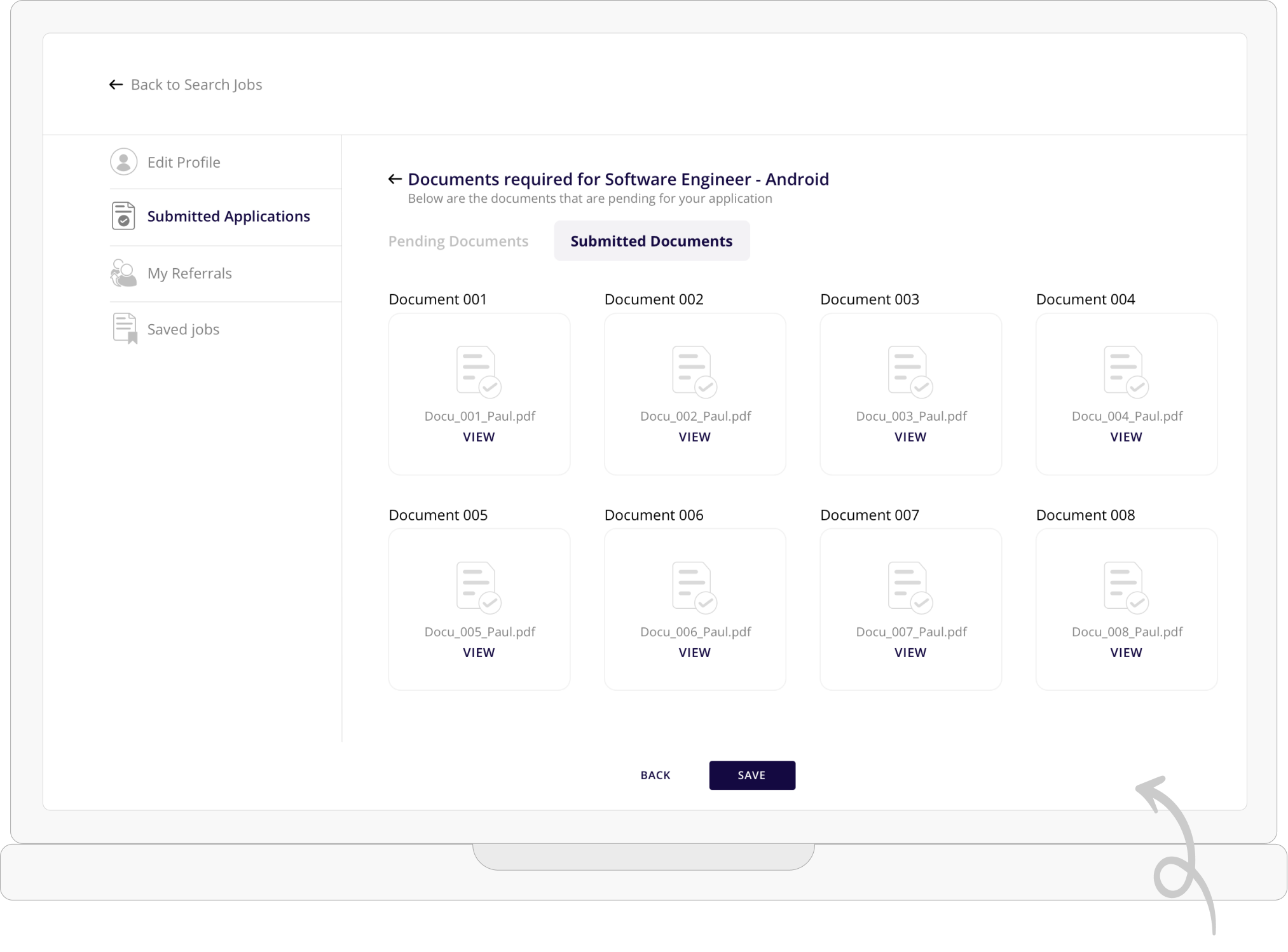Click the Docu_006_Paul.pdf document icon
Viewport: 1288px width, 952px height.
tap(694, 587)
